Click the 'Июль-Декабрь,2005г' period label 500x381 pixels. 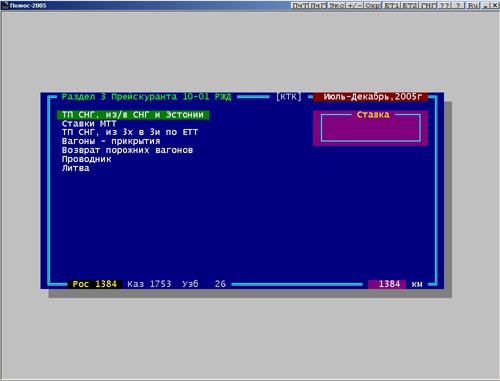click(370, 97)
